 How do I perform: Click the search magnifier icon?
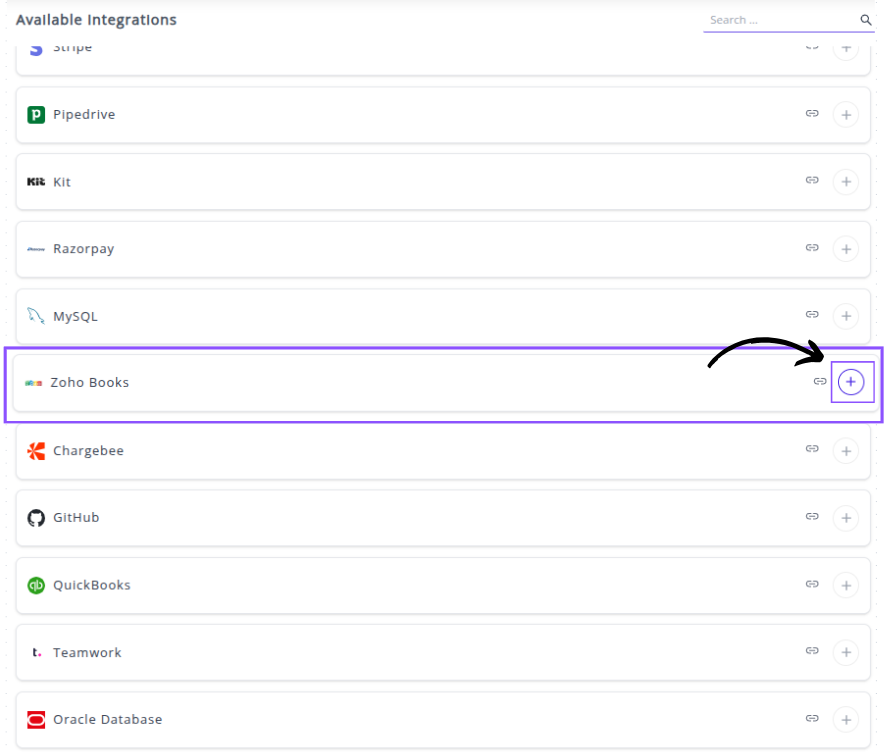click(866, 20)
